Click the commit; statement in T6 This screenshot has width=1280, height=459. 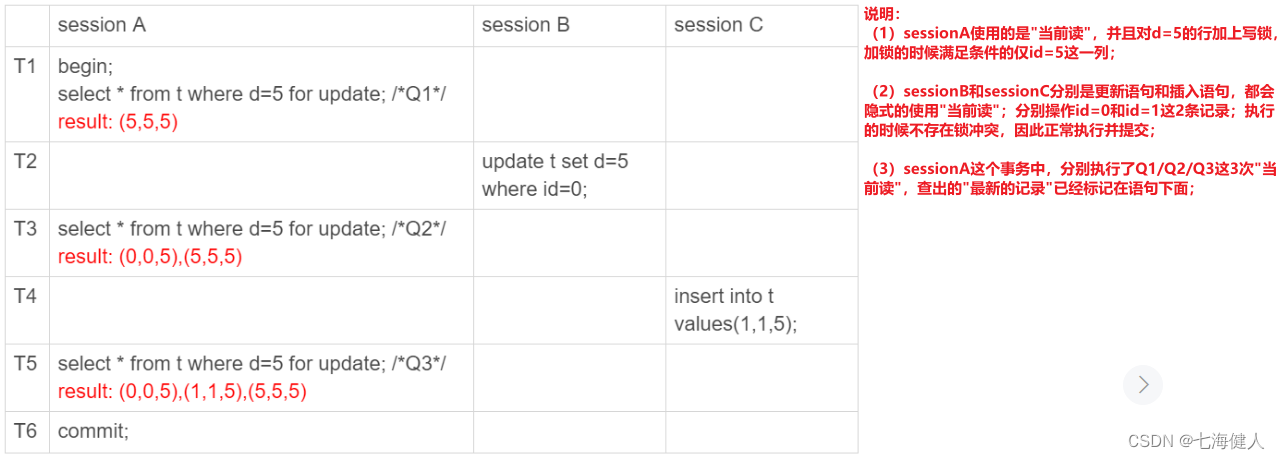pyautogui.click(x=94, y=431)
